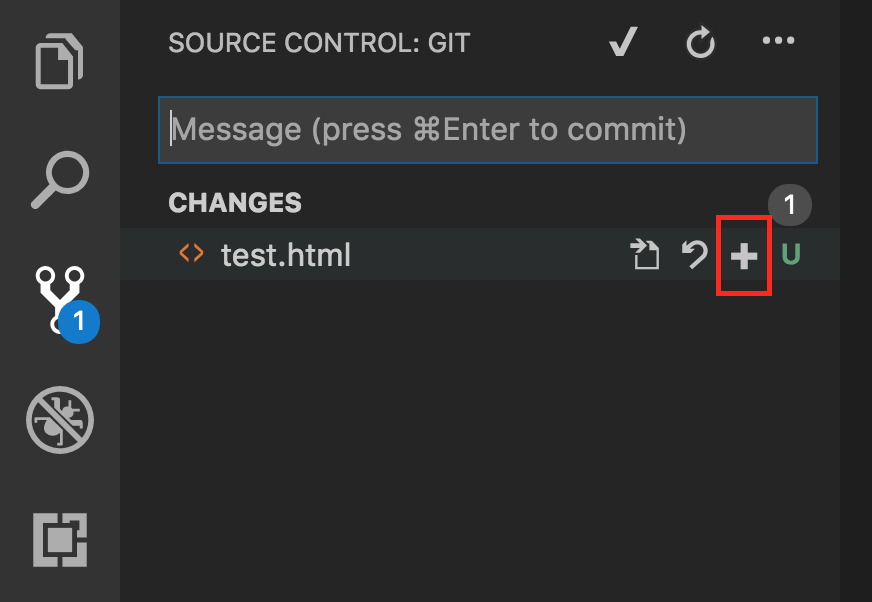Click the HTML file type icon
This screenshot has width=872, height=602.
pos(191,255)
